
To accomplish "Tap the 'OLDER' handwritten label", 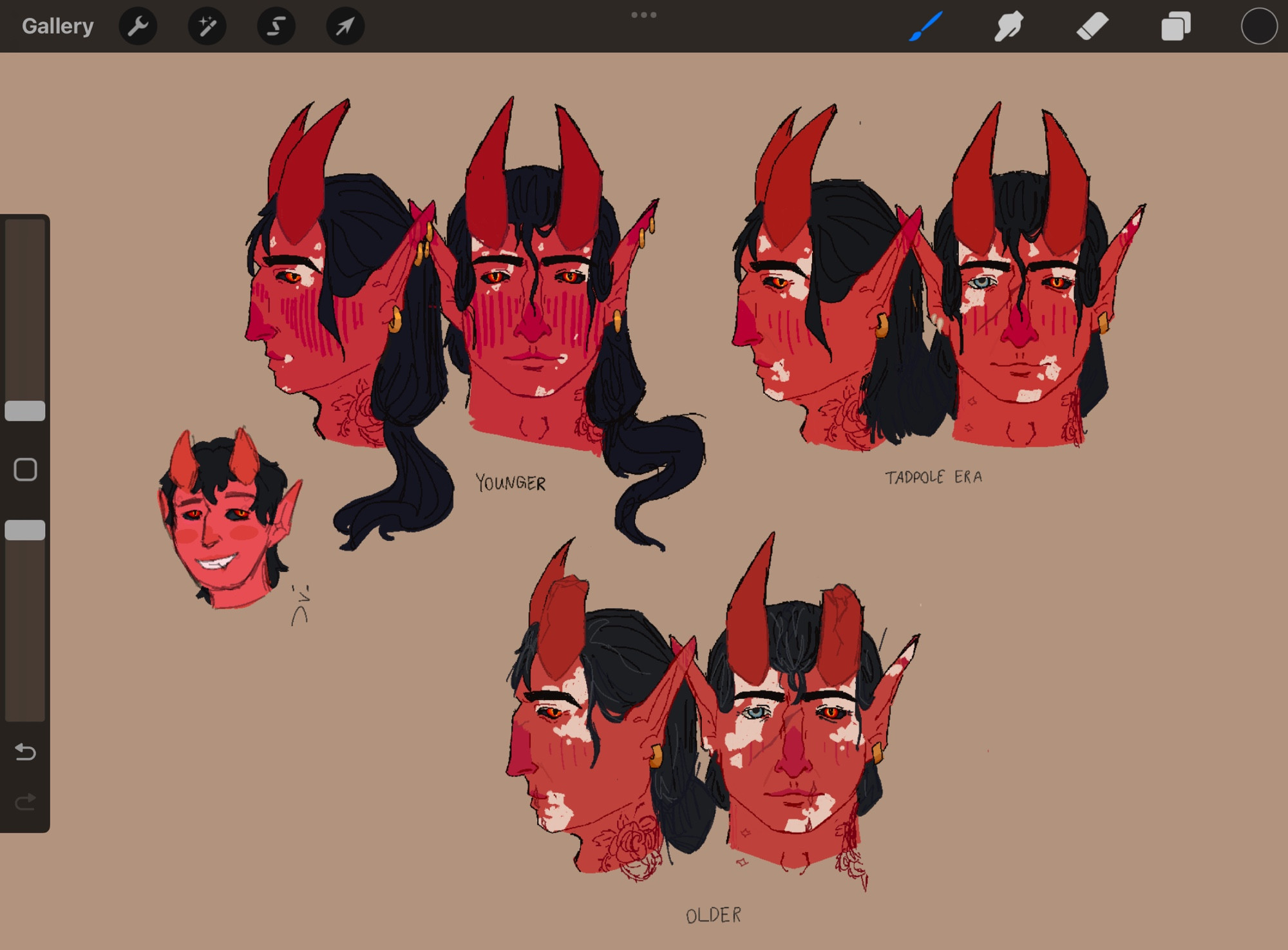I will (x=714, y=915).
